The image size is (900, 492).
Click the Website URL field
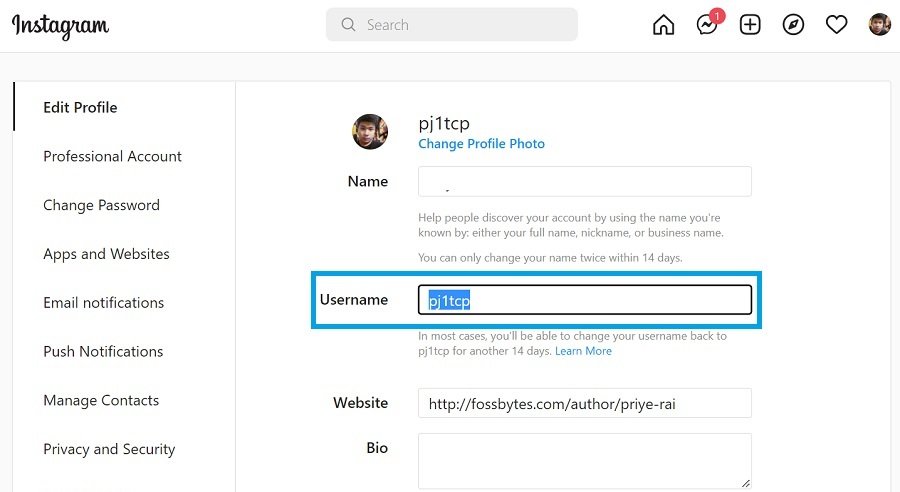point(585,403)
